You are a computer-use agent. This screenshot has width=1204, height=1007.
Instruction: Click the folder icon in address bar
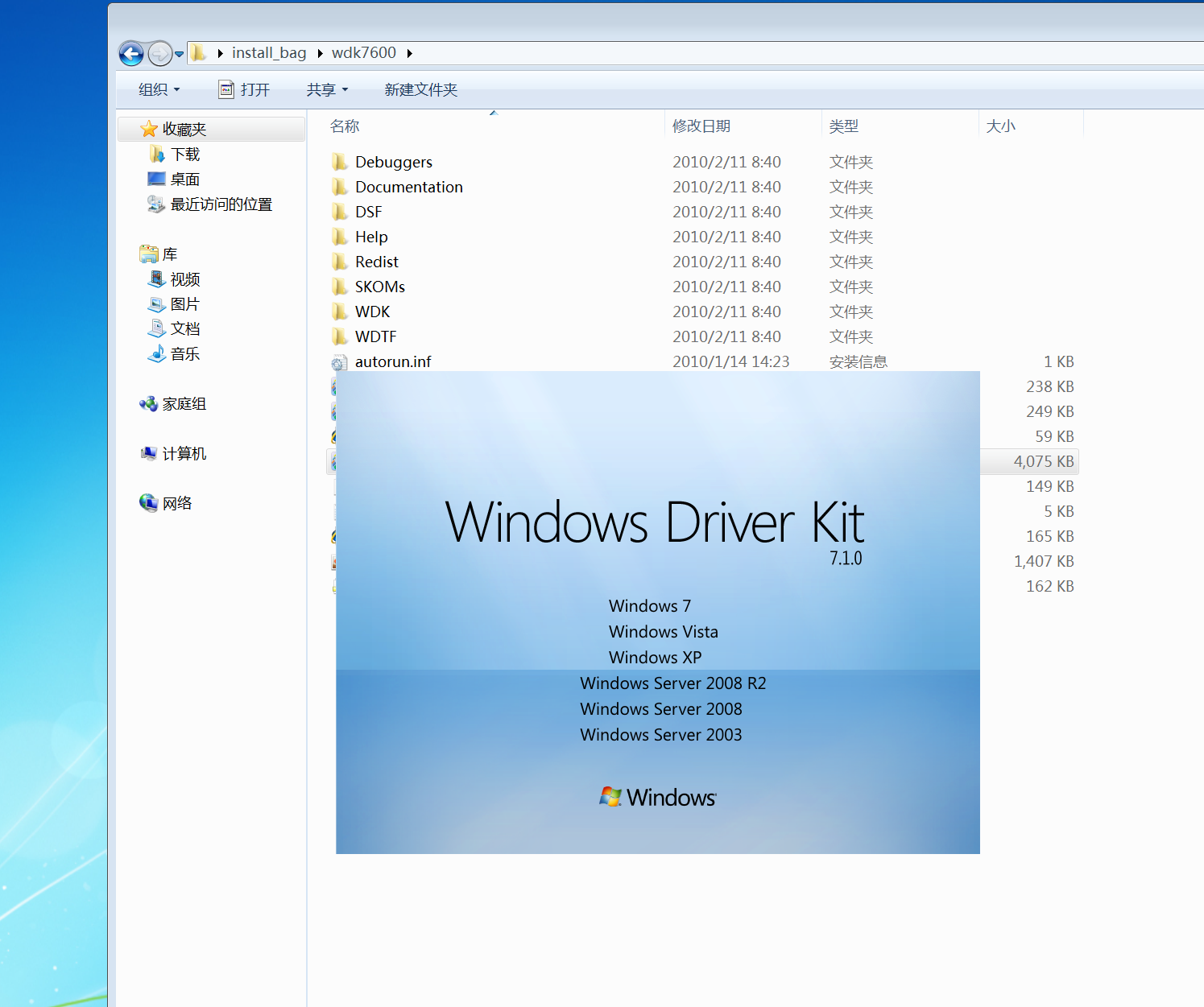(x=198, y=53)
